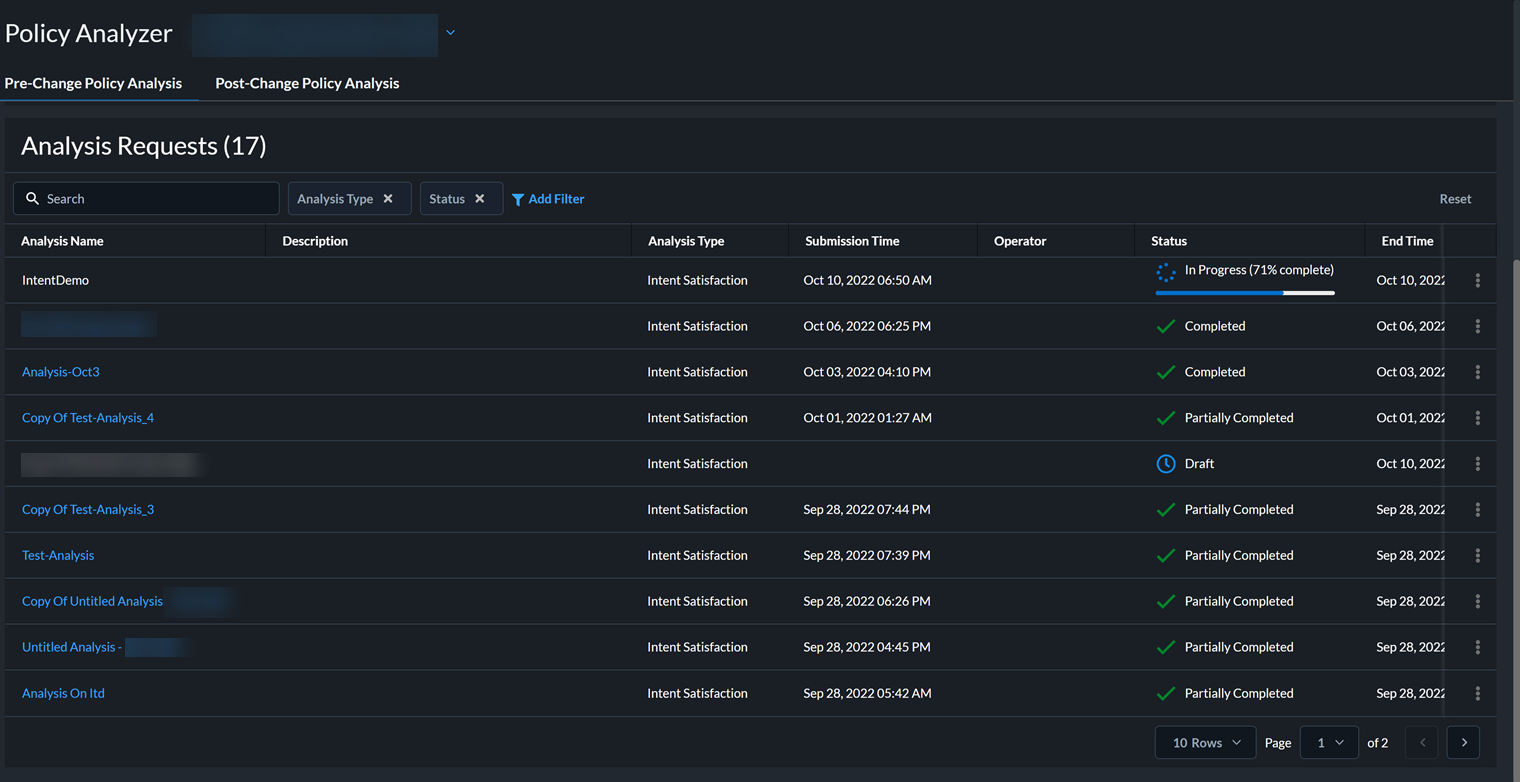The image size is (1520, 782).
Task: Click the IntentDemo progress bar
Action: [1244, 293]
